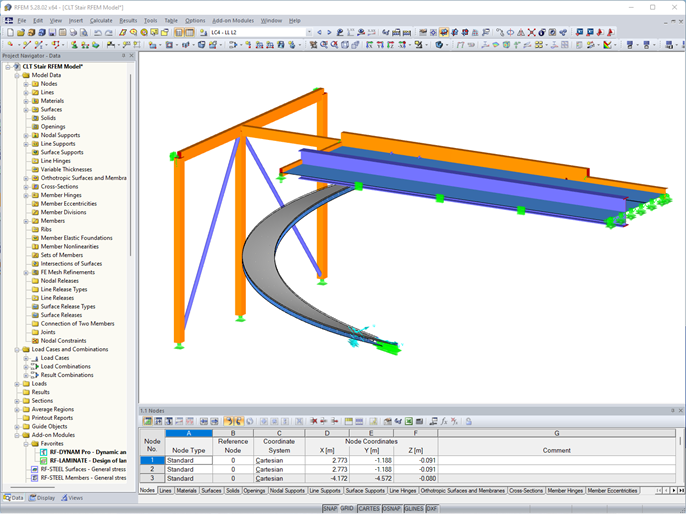Screen dimensions: 686x514
Task: Toggle GLINES in the status bar
Action: (413, 509)
